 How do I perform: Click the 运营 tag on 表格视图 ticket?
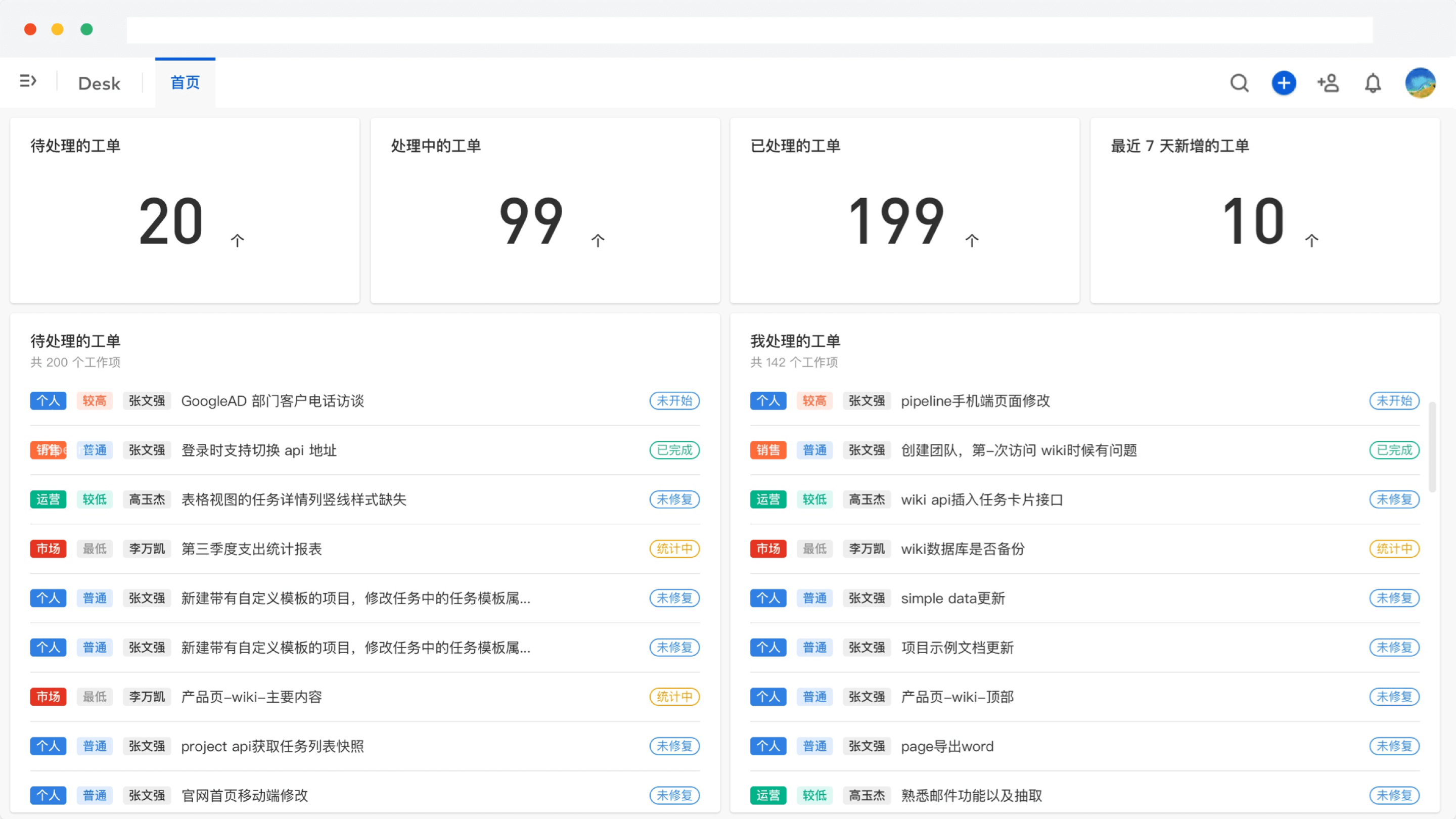pos(48,499)
